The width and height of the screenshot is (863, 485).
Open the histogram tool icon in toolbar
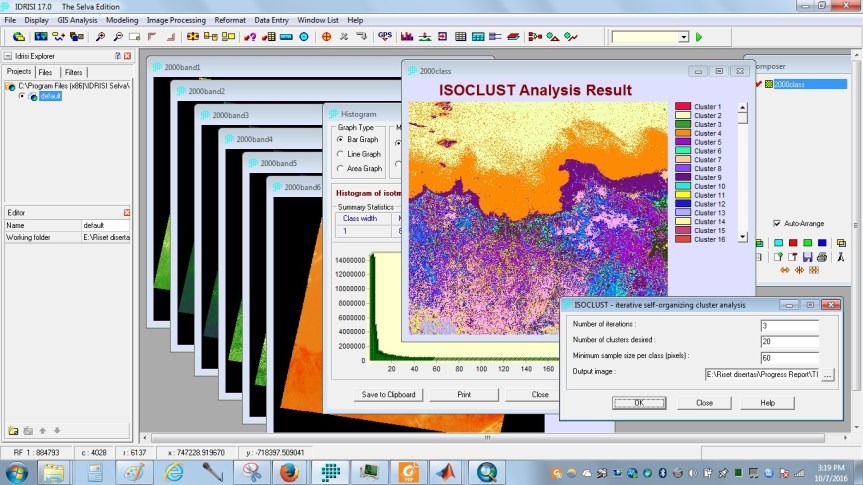(407, 37)
